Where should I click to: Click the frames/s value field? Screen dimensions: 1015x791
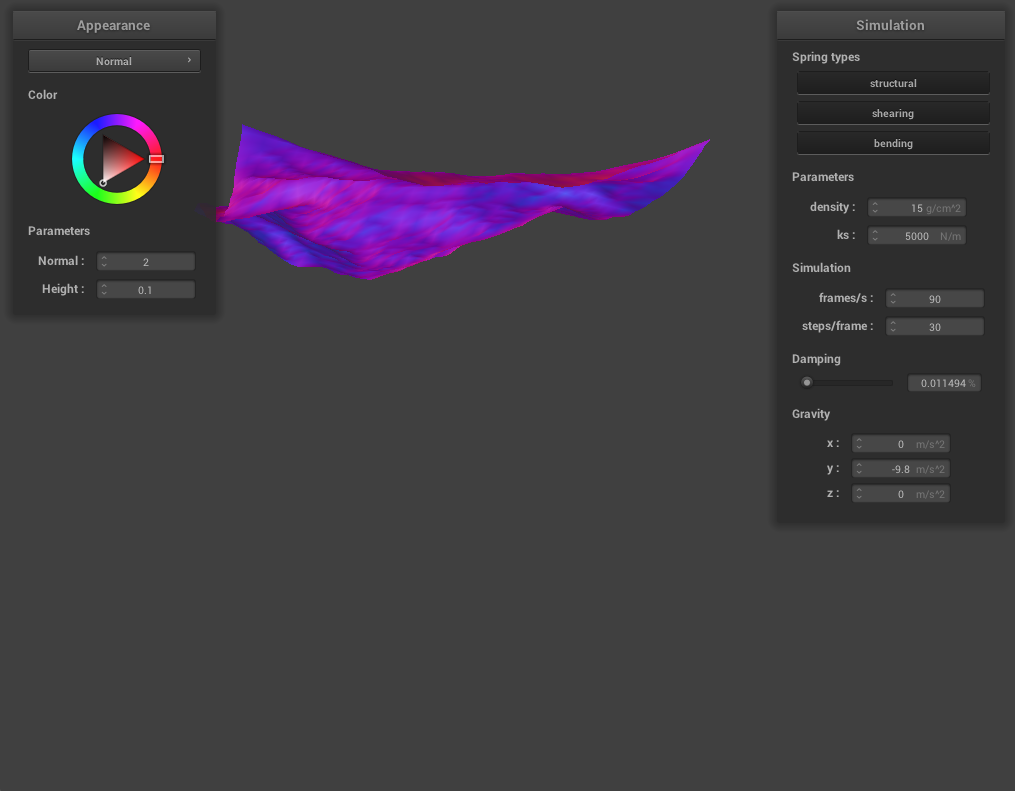(x=935, y=298)
